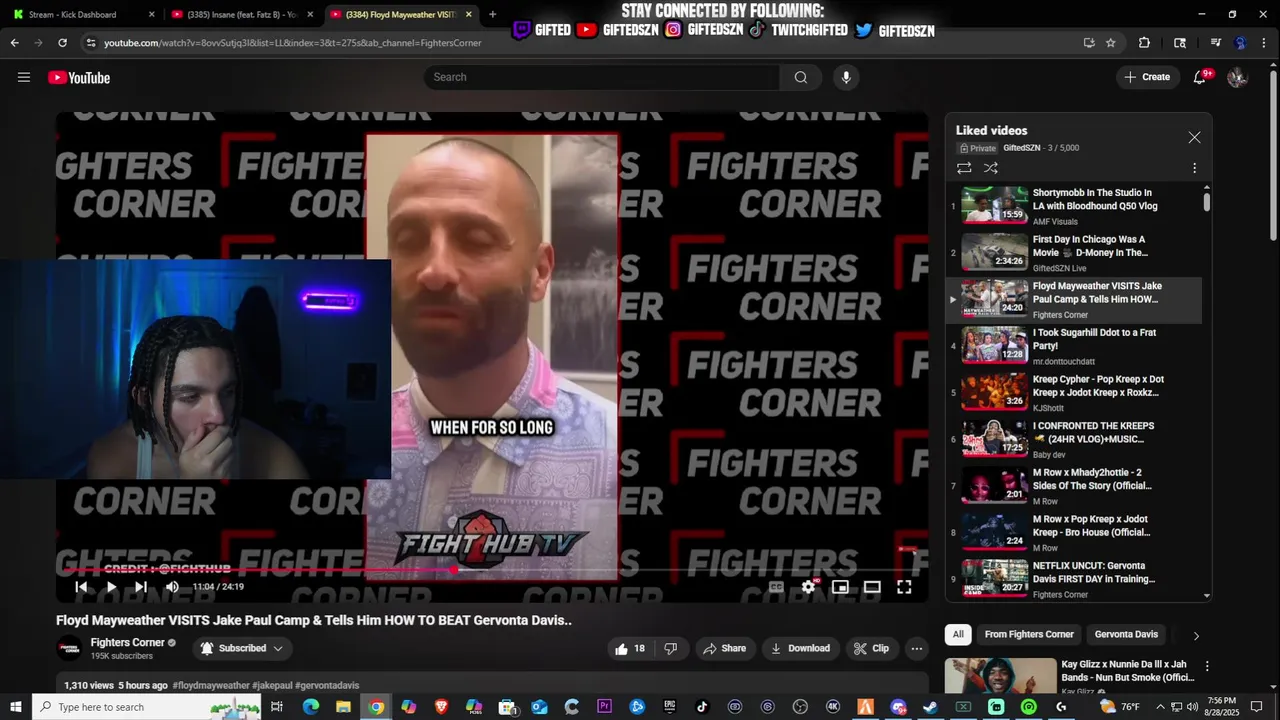Go to the YouTube home logo
1280x720 pixels.
click(x=79, y=77)
